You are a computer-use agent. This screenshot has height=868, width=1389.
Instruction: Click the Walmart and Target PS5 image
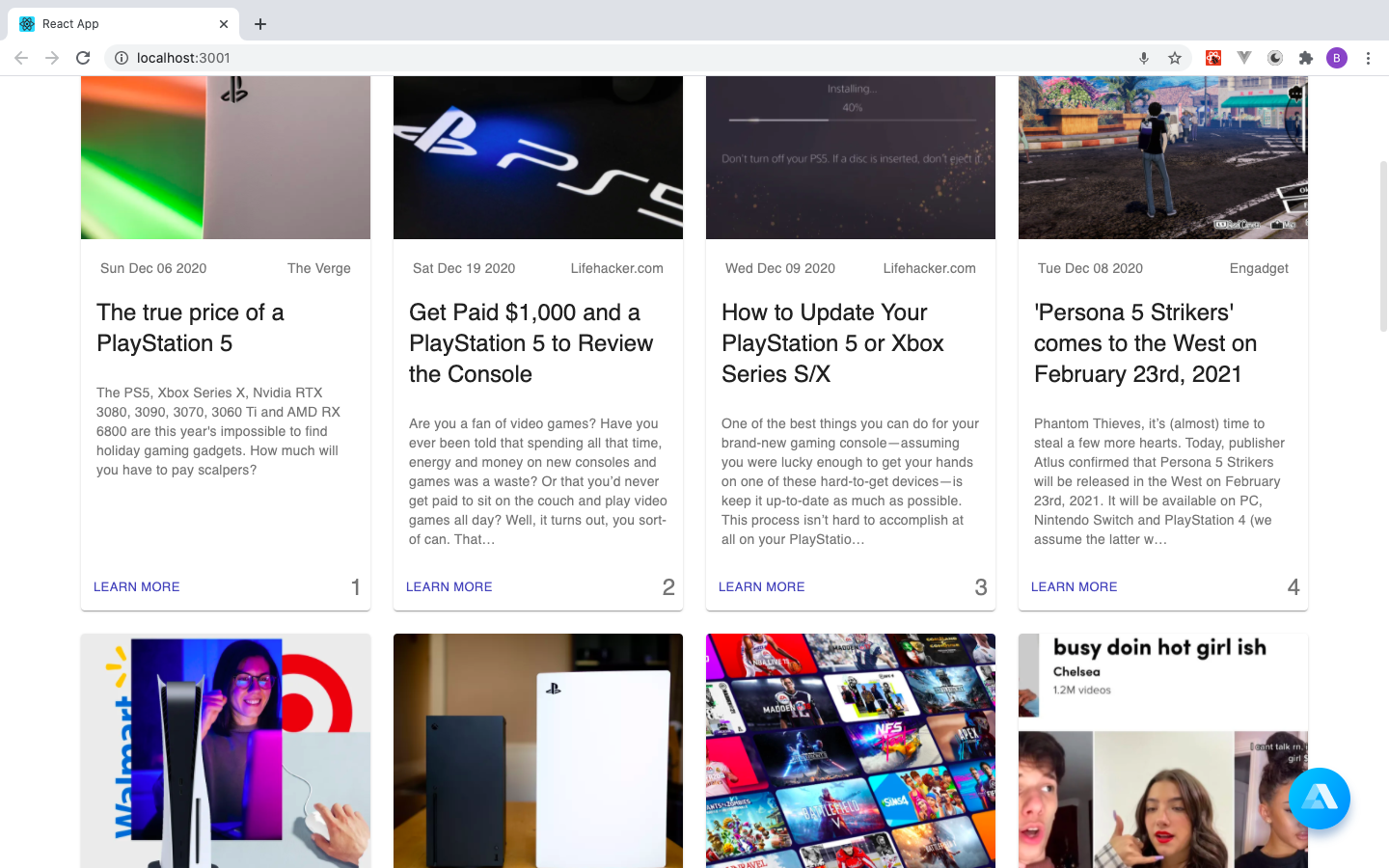(x=226, y=750)
